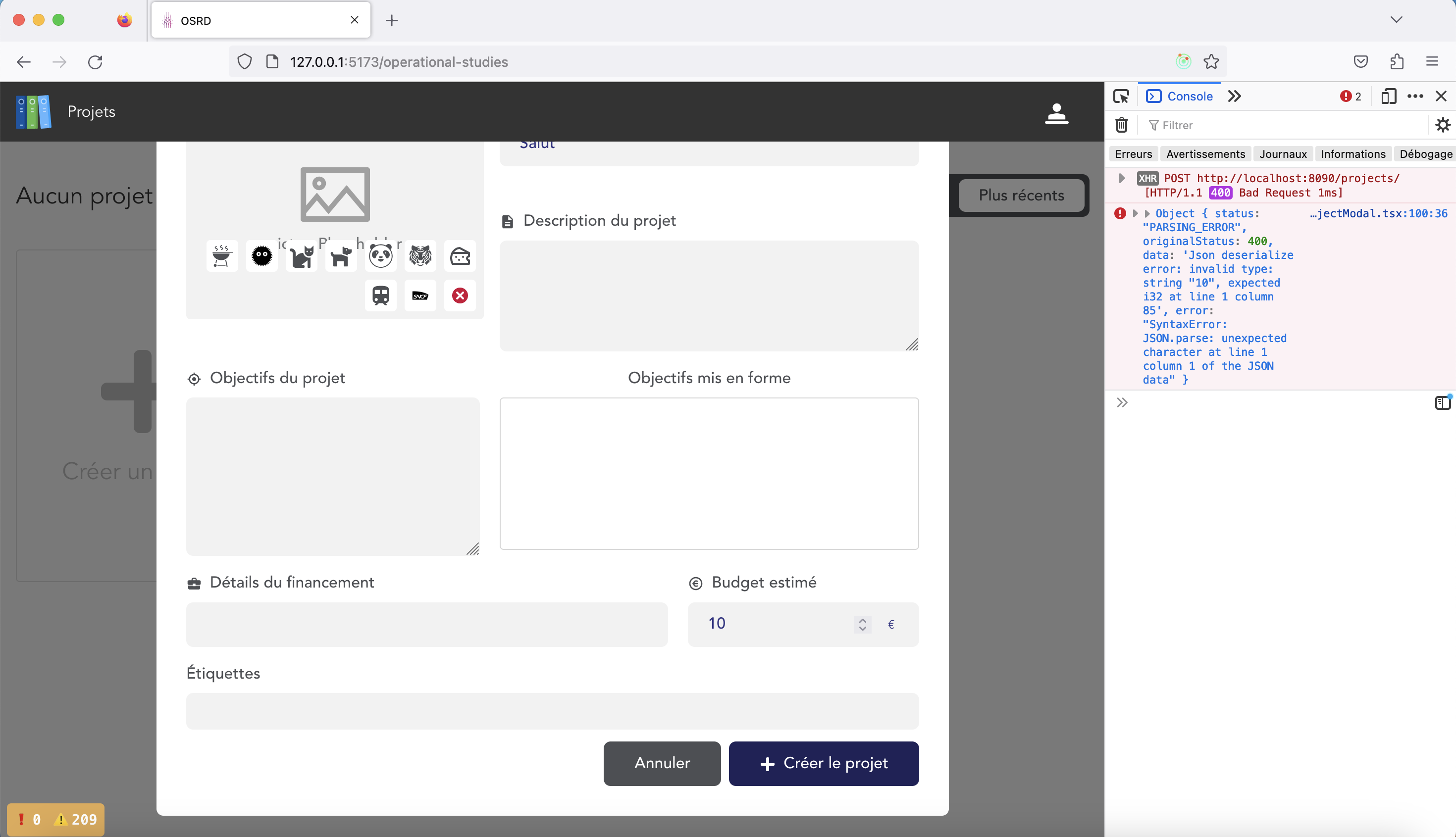
Task: Pick the panda emoji as project picture
Action: pyautogui.click(x=381, y=256)
